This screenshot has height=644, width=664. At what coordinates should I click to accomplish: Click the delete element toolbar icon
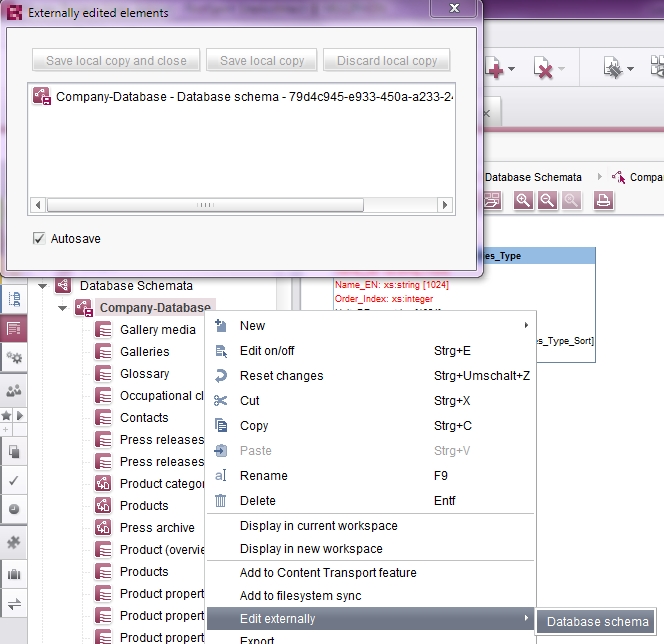(543, 69)
